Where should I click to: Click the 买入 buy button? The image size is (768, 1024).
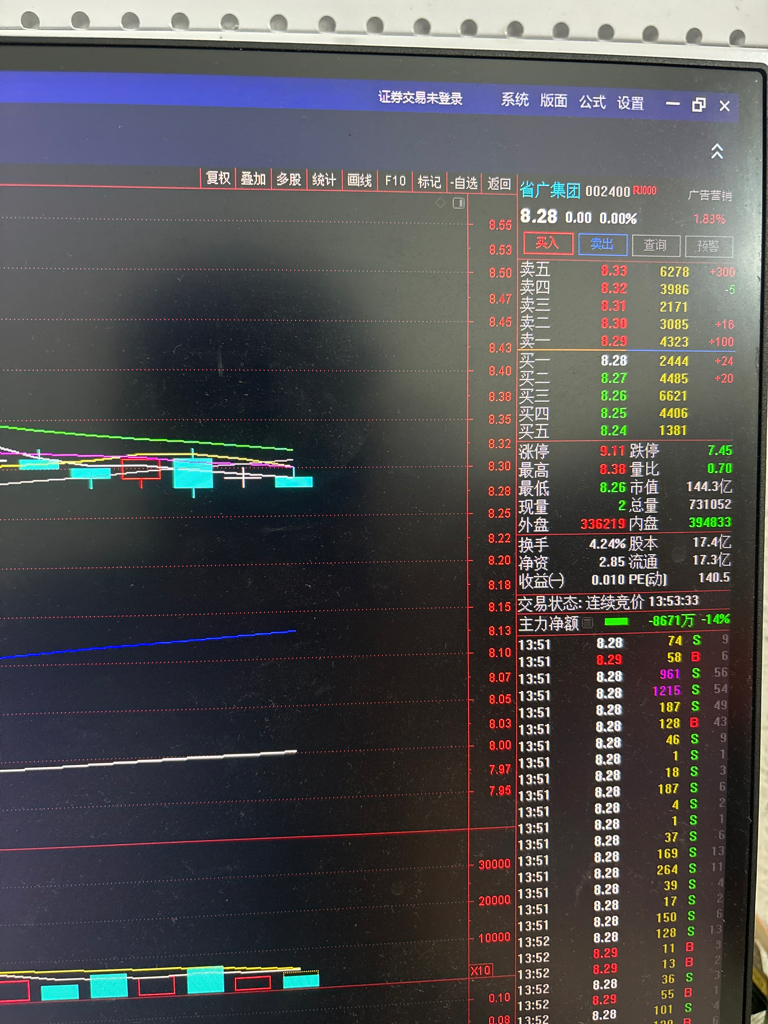click(x=548, y=244)
